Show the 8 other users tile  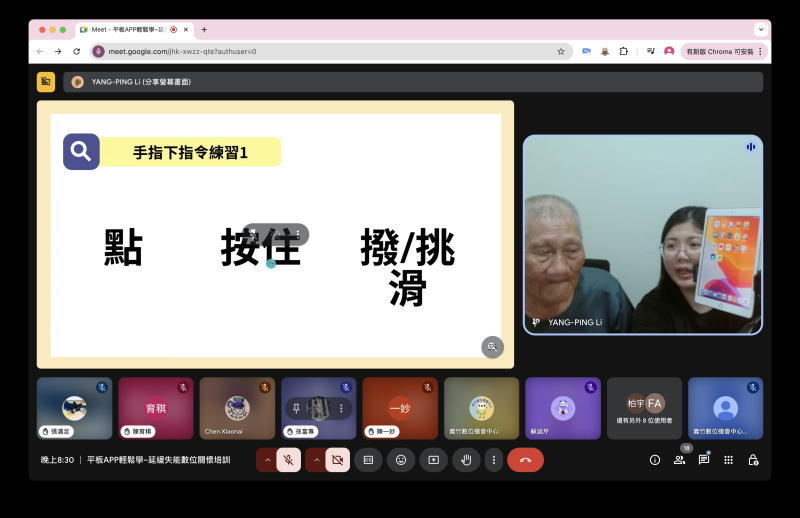click(644, 408)
